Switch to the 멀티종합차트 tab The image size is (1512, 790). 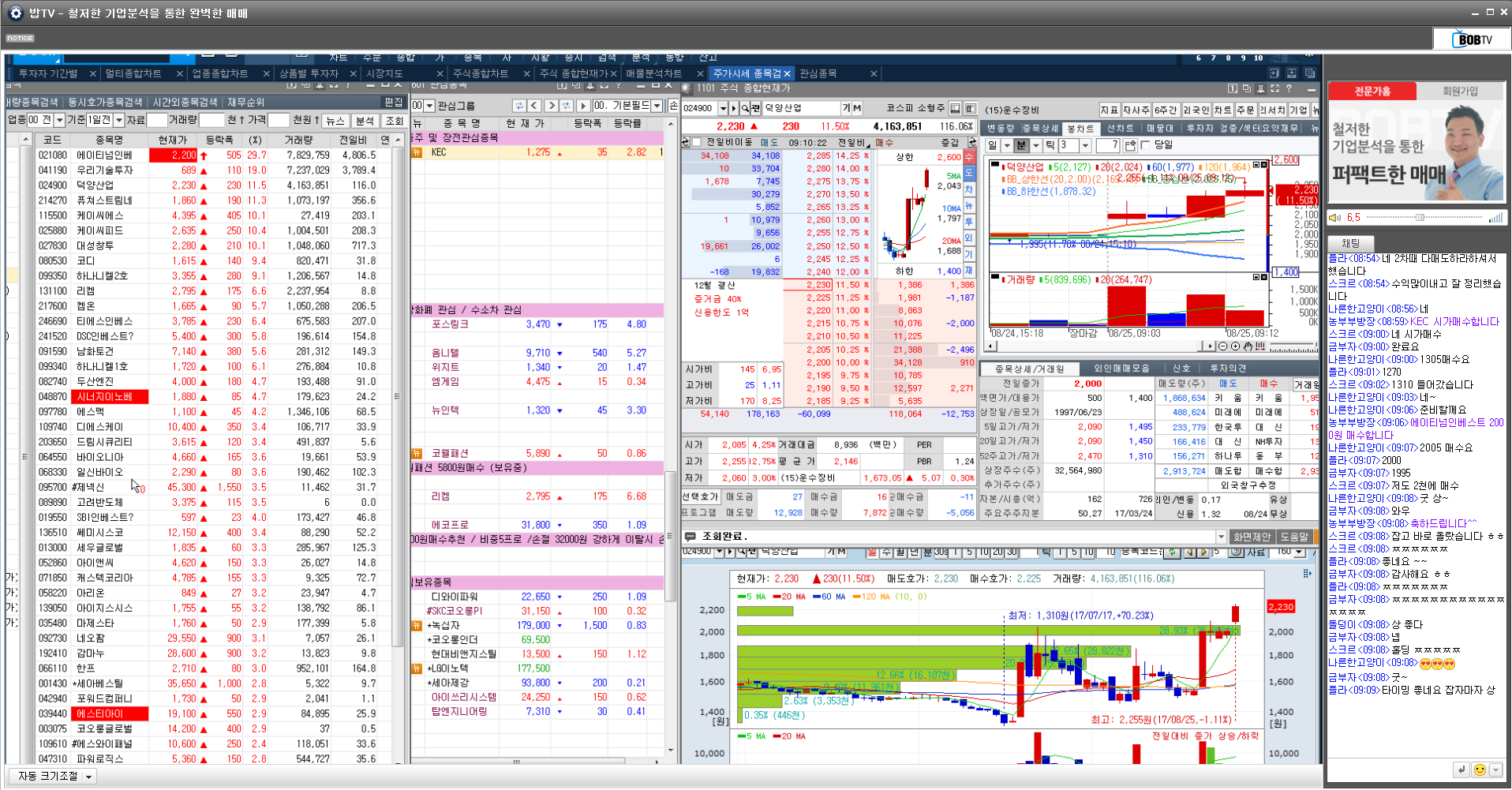(x=133, y=73)
